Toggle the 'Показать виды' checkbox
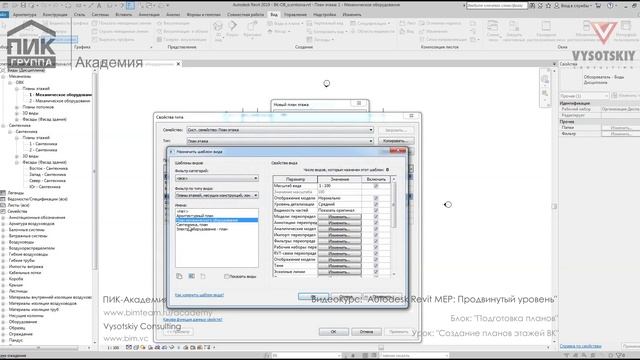Viewport: 640px width, 360px height. coord(226,276)
